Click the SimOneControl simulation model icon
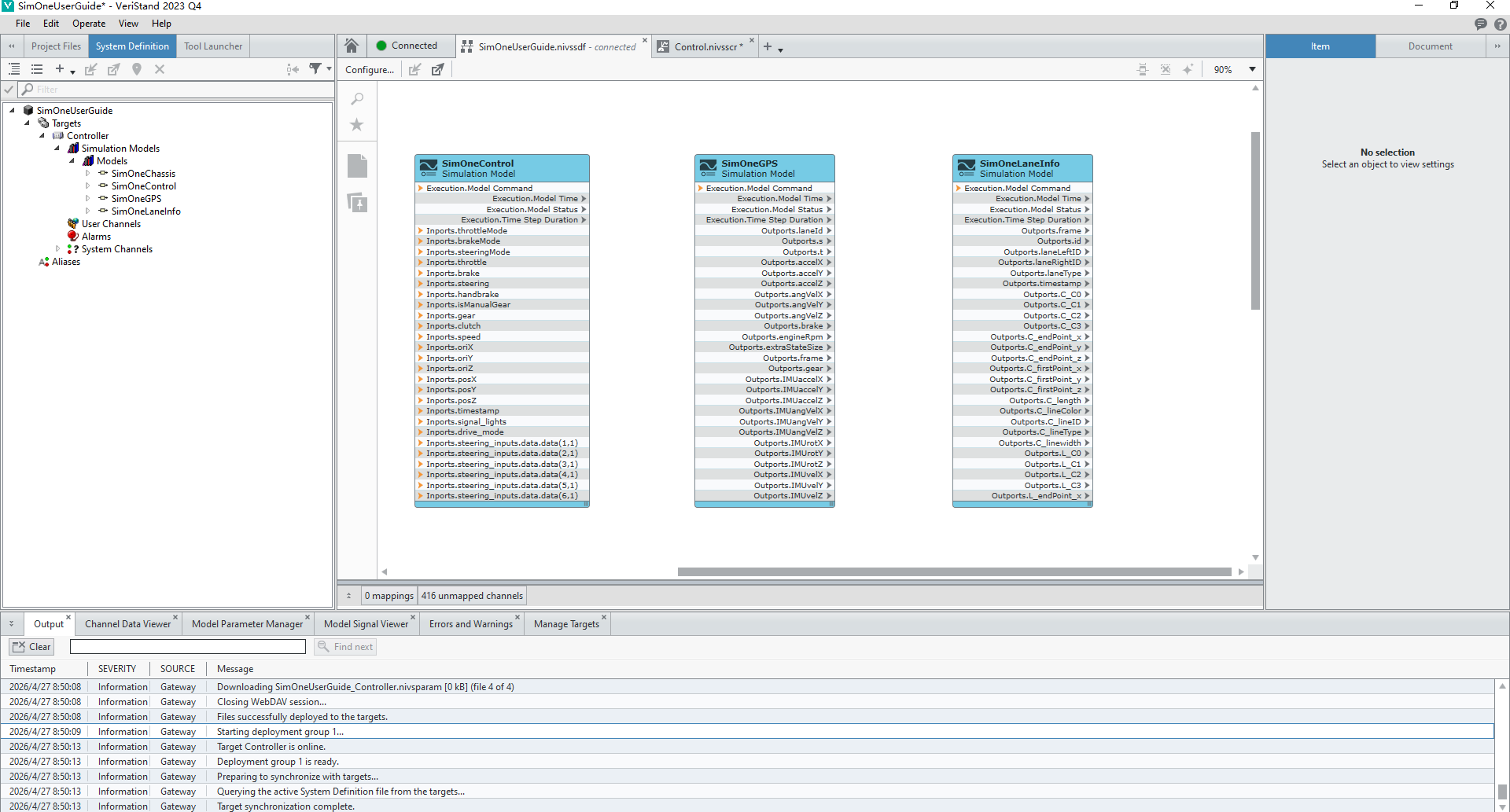 click(x=429, y=168)
